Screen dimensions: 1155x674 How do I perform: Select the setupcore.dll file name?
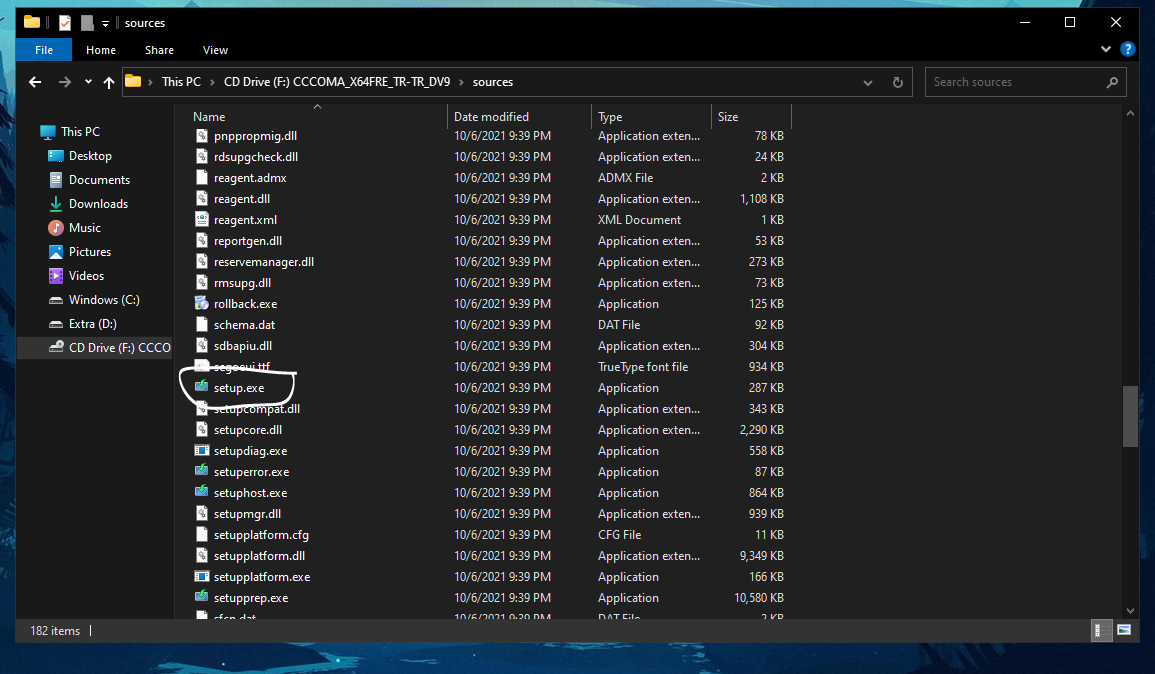pos(248,429)
